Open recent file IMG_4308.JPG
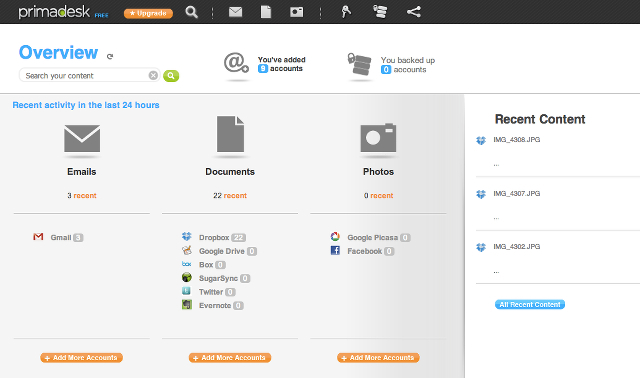The height and width of the screenshot is (378, 640). tap(517, 140)
